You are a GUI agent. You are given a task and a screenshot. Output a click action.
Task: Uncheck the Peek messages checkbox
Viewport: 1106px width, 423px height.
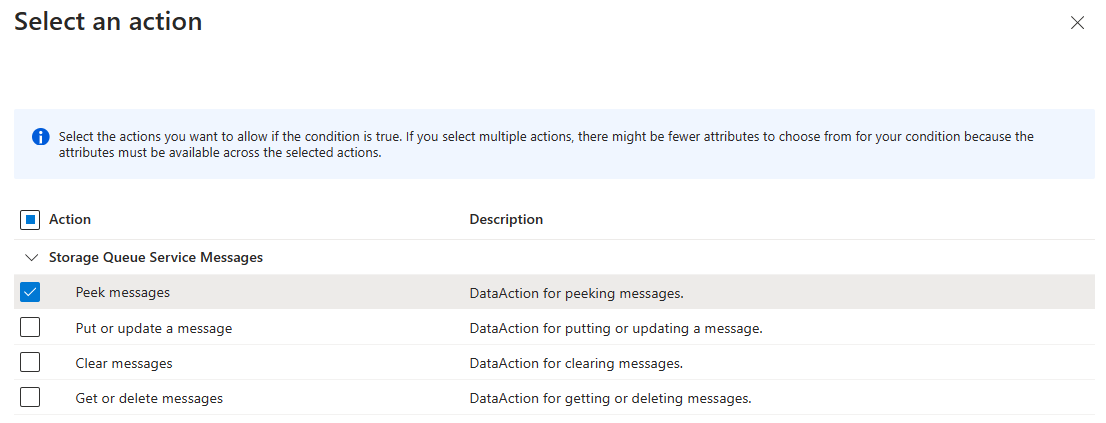pyautogui.click(x=30, y=292)
